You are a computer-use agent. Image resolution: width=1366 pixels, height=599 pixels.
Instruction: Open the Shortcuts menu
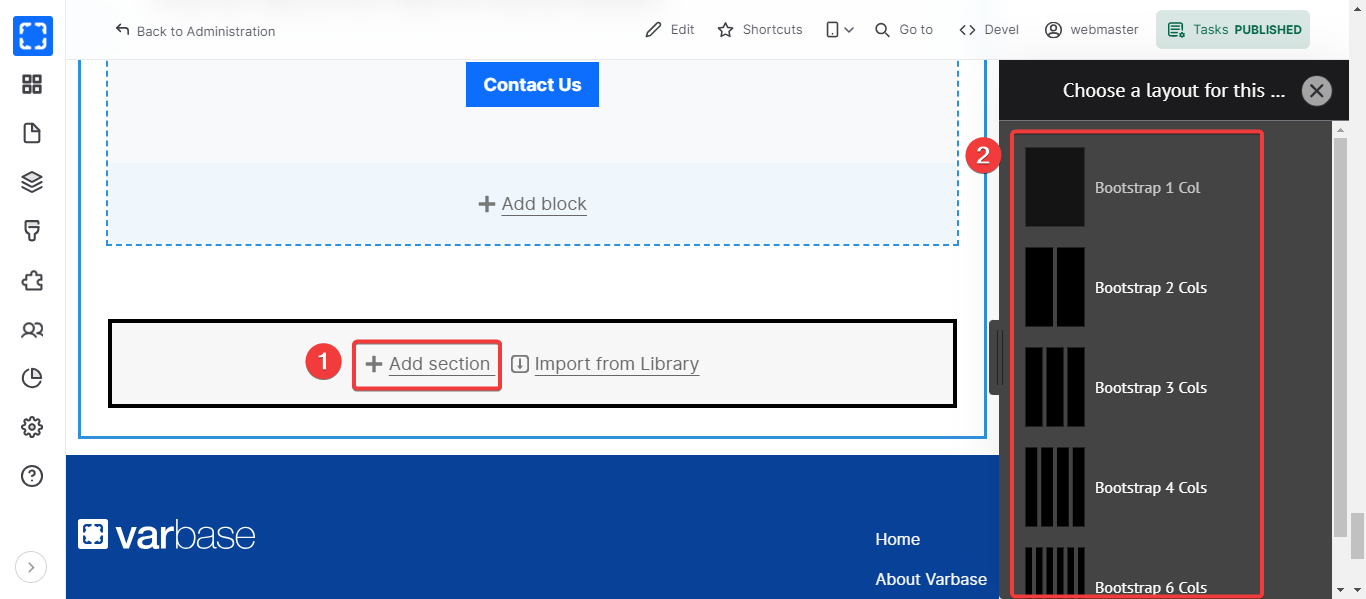[x=760, y=30]
